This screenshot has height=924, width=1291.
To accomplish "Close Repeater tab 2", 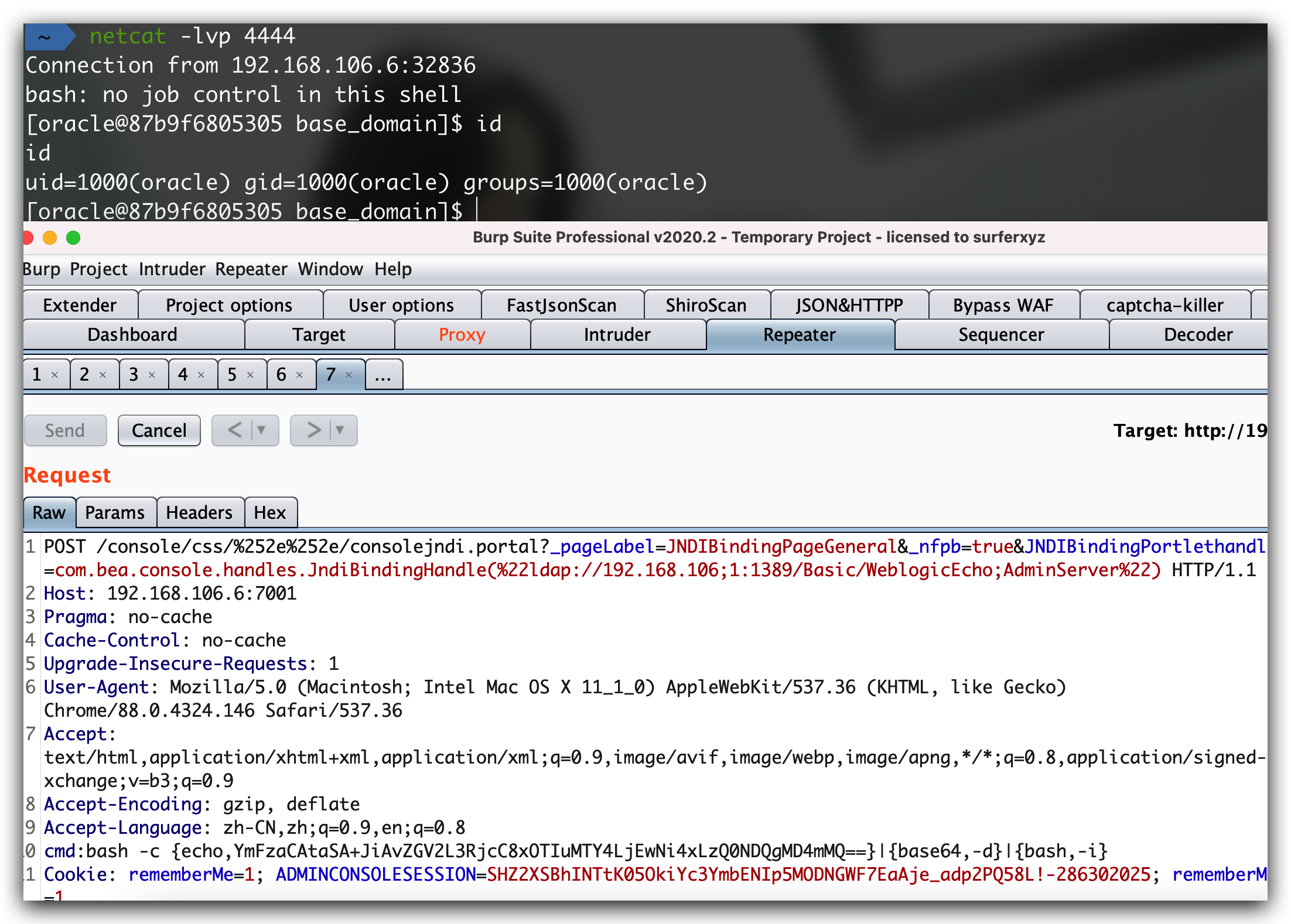I will pyautogui.click(x=103, y=375).
